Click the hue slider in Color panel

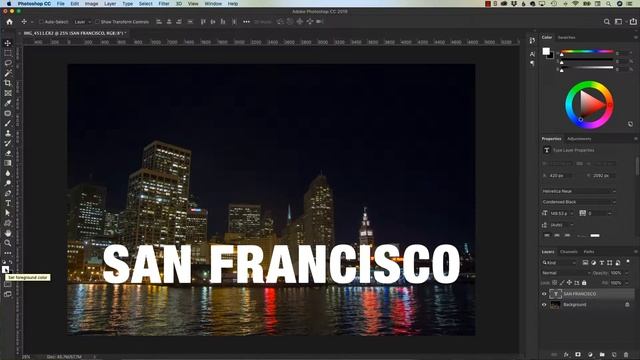tap(587, 51)
